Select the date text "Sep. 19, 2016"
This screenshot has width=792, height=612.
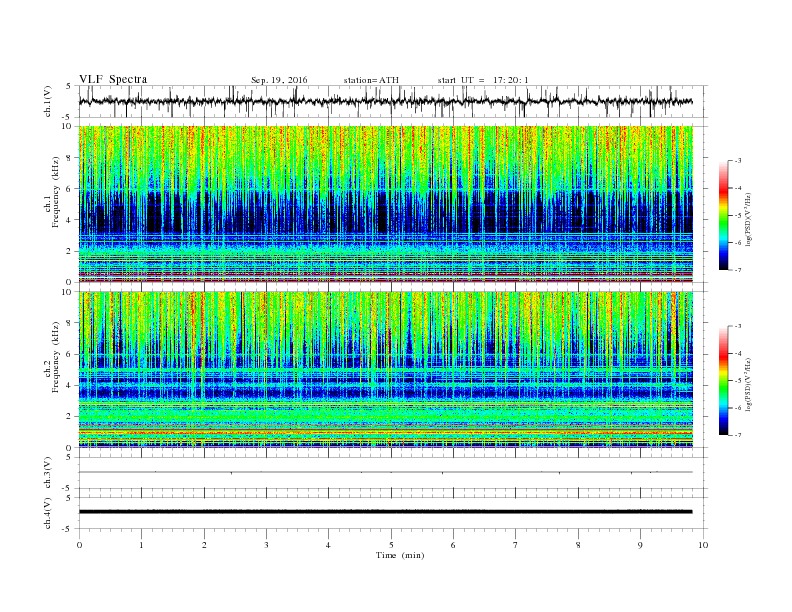pos(279,80)
